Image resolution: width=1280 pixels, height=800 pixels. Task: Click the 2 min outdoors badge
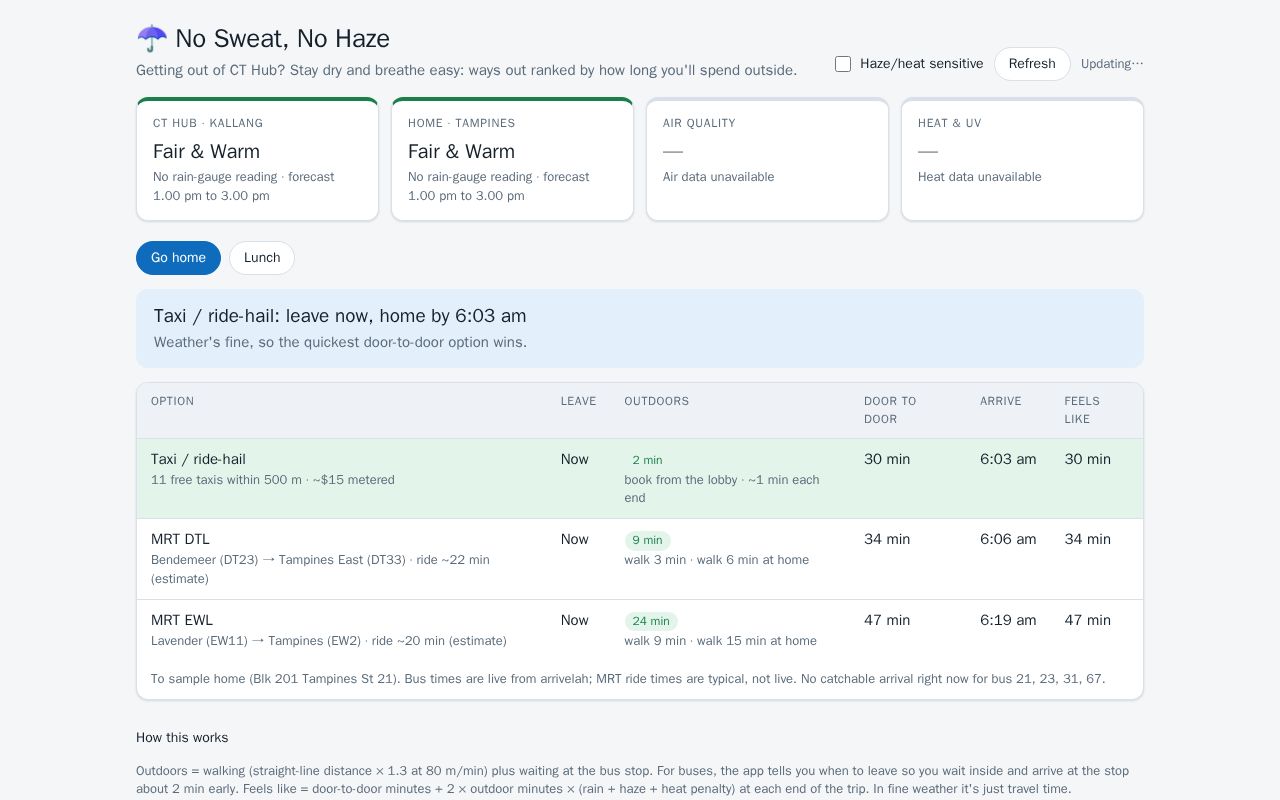647,460
